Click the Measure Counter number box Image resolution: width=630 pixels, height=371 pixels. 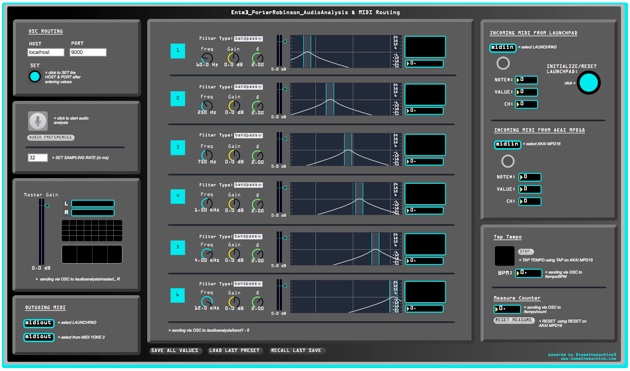(507, 310)
